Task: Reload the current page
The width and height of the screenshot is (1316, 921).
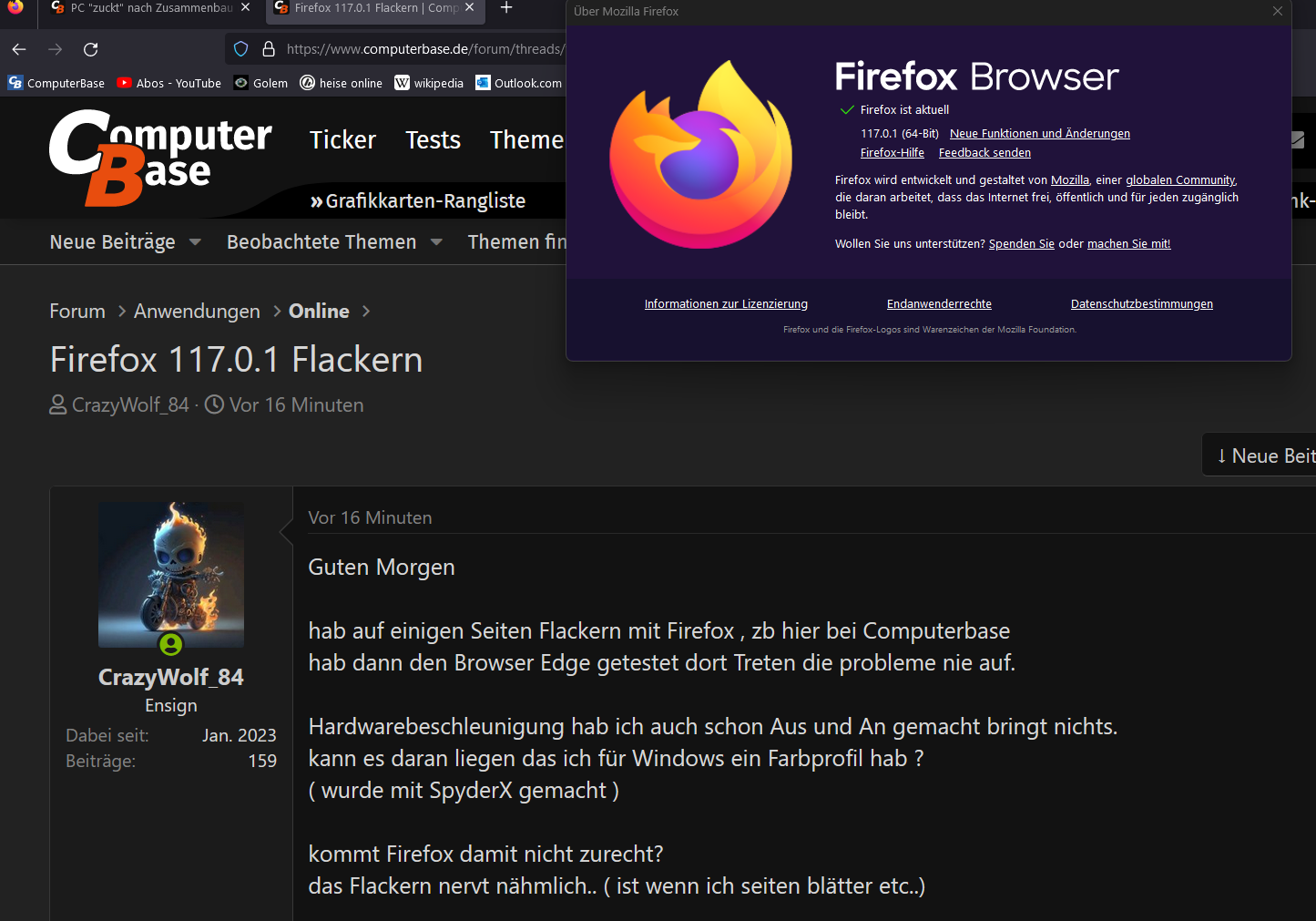Action: point(91,49)
